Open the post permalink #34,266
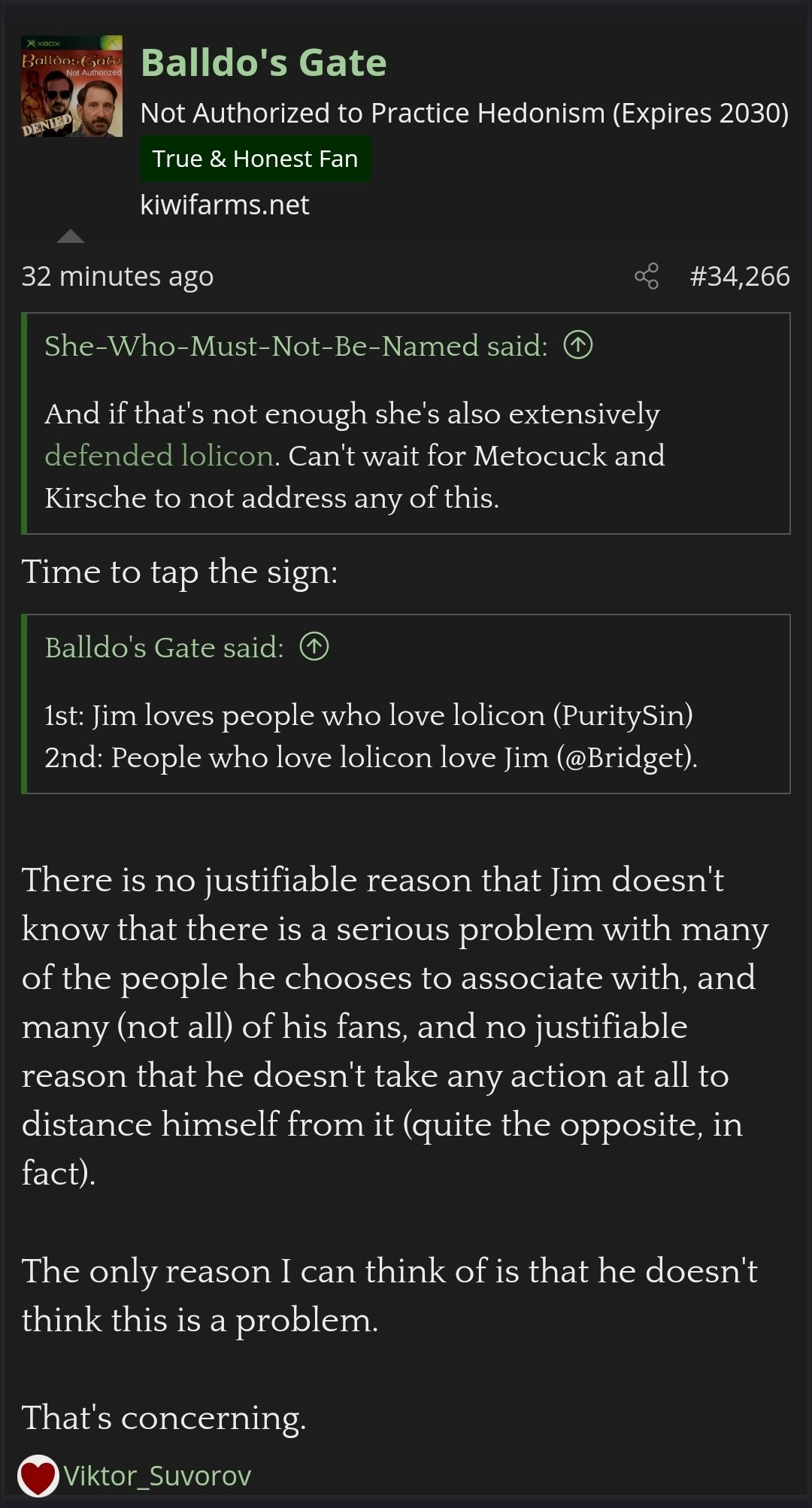 pos(739,276)
